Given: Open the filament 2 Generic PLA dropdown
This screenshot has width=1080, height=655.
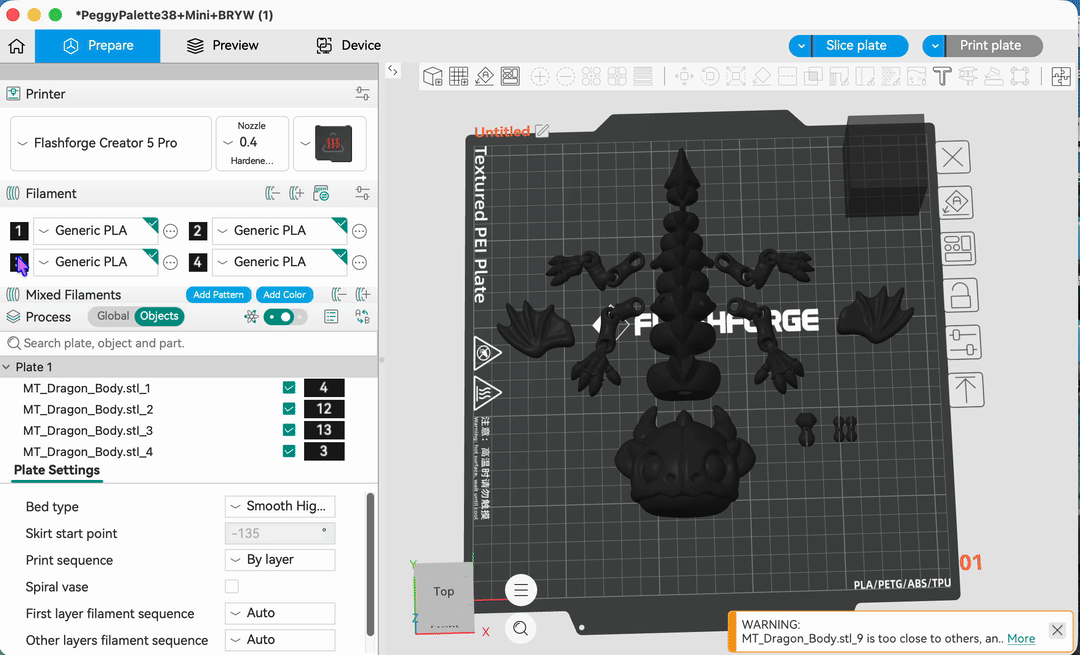Looking at the screenshot, I should click(280, 231).
